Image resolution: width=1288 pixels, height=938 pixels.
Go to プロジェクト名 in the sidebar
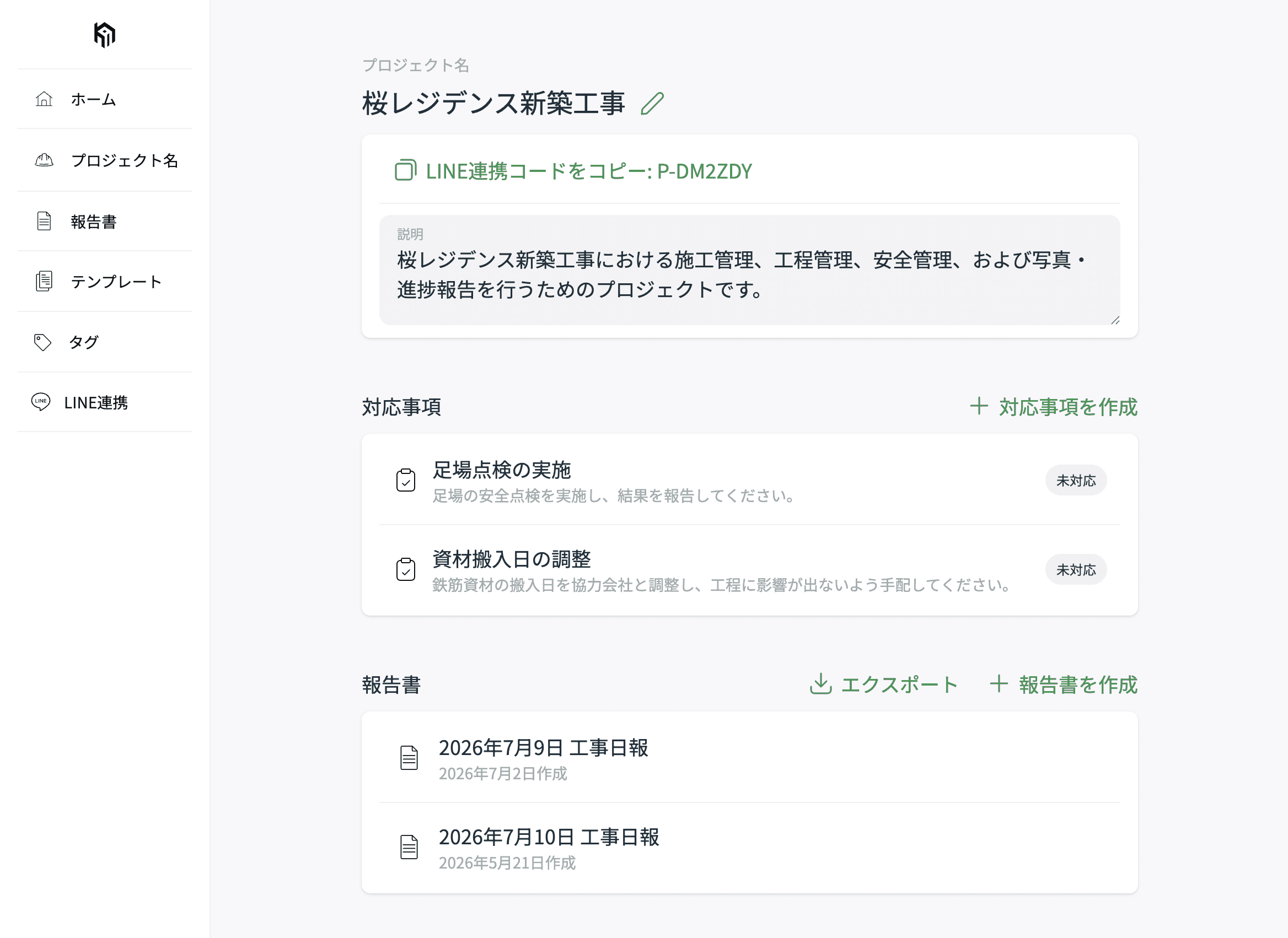pyautogui.click(x=105, y=160)
